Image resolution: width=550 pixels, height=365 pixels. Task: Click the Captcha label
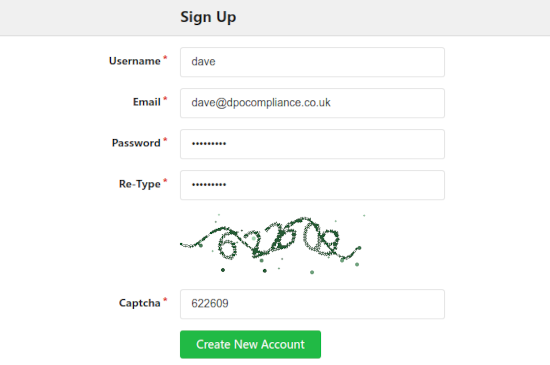pos(140,303)
